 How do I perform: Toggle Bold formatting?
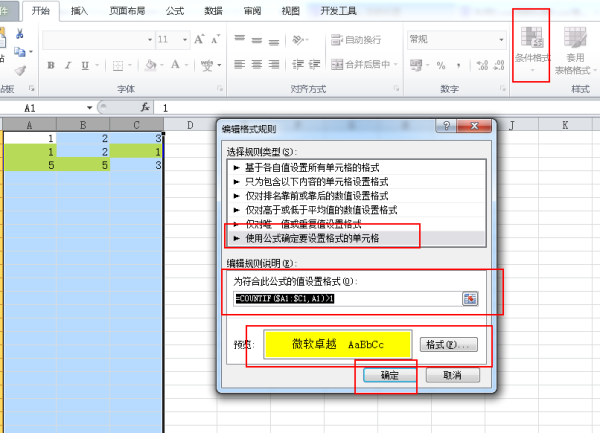click(51, 65)
